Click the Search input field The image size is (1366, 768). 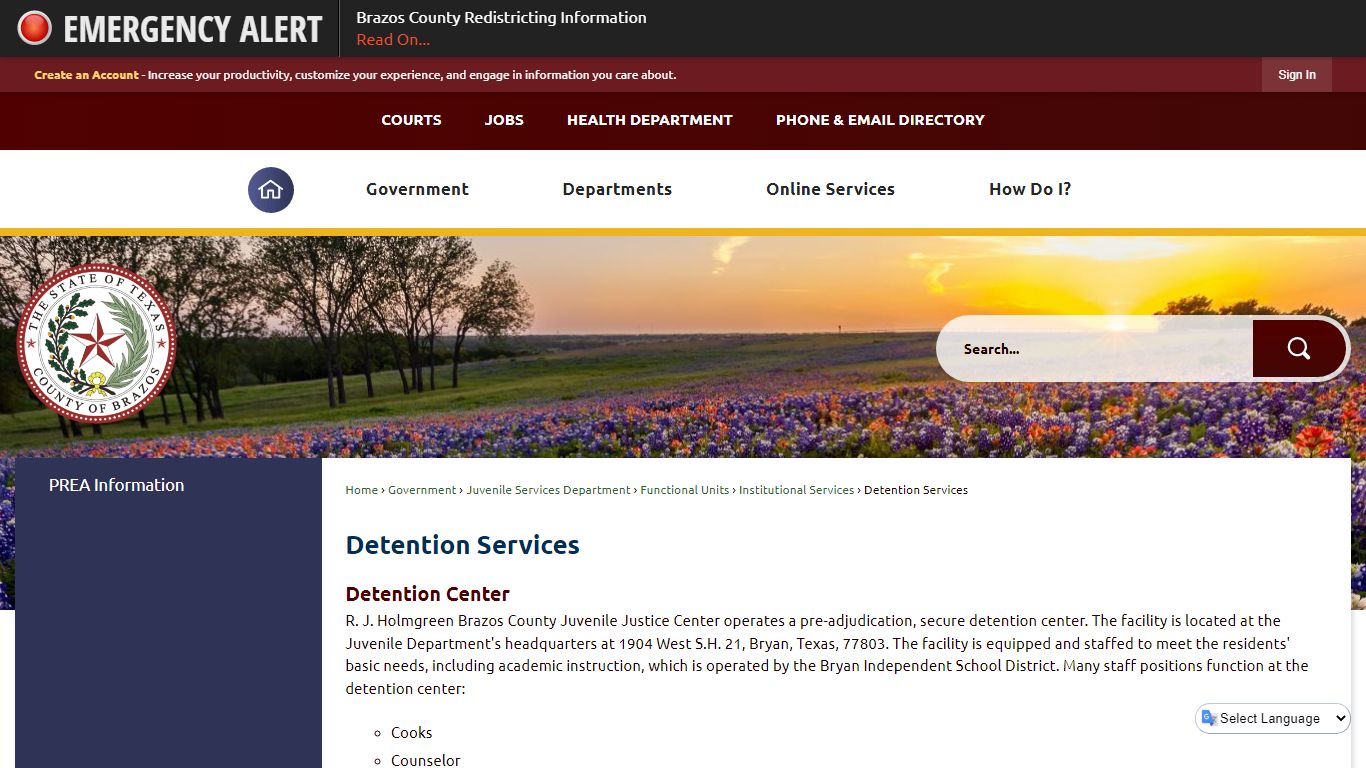pyautogui.click(x=1095, y=348)
